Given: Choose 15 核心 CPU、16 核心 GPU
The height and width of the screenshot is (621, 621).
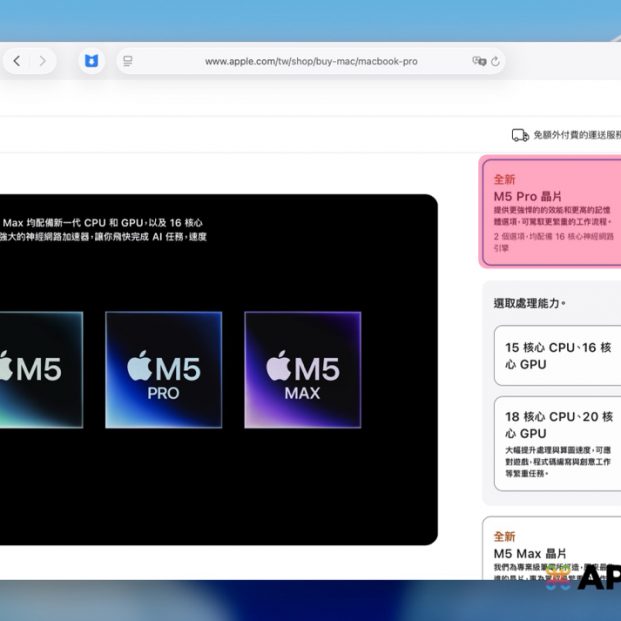Looking at the screenshot, I should click(557, 355).
